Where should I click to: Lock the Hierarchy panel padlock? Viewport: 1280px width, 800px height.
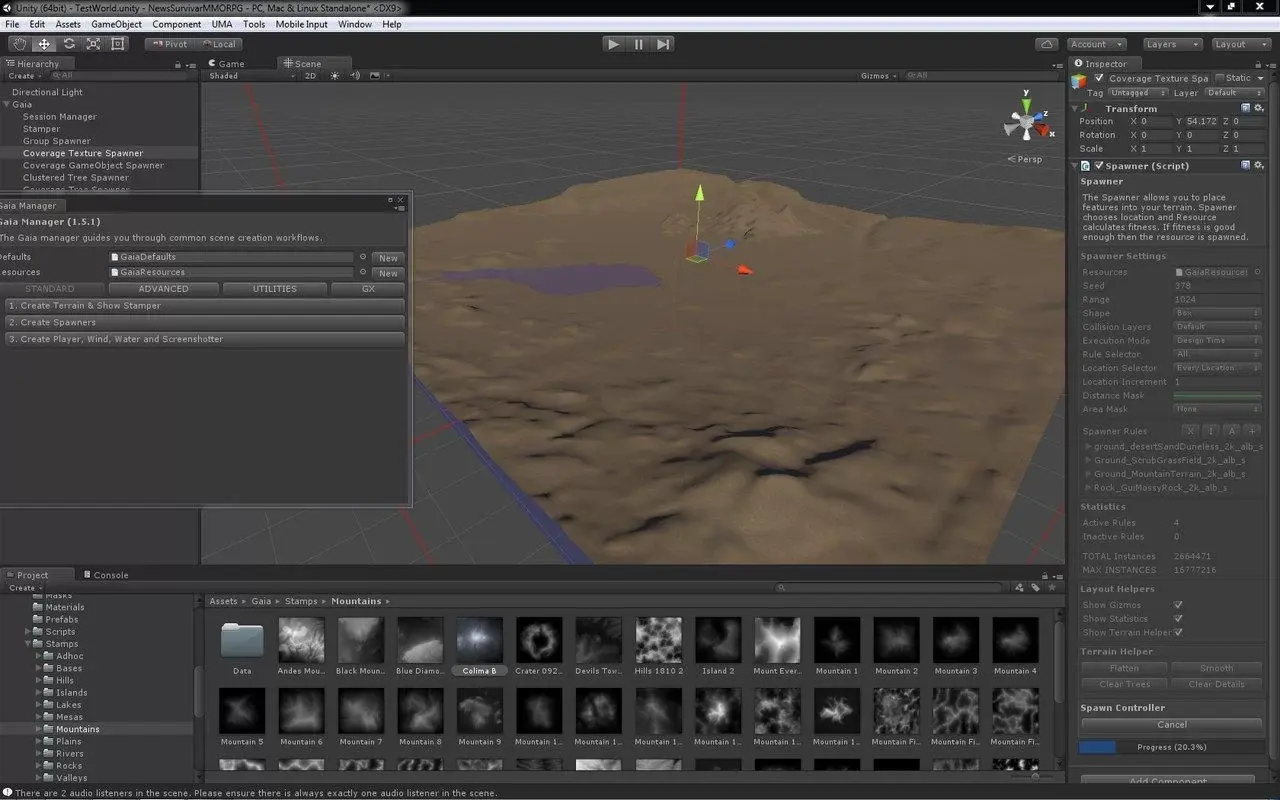coord(180,63)
